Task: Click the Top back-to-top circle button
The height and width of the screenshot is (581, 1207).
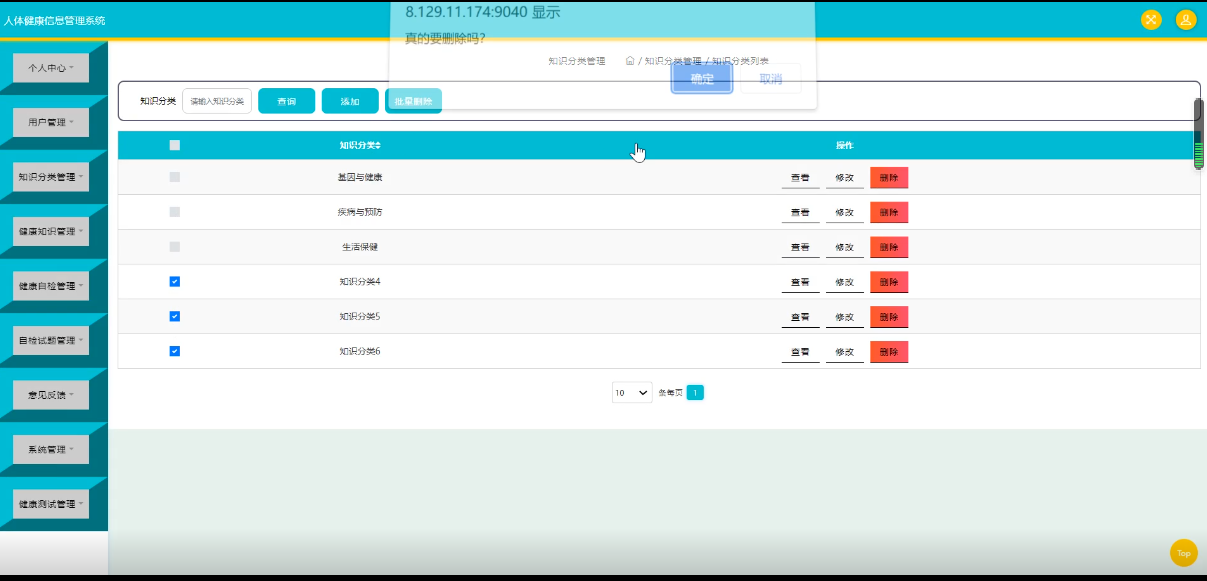Action: [1183, 552]
